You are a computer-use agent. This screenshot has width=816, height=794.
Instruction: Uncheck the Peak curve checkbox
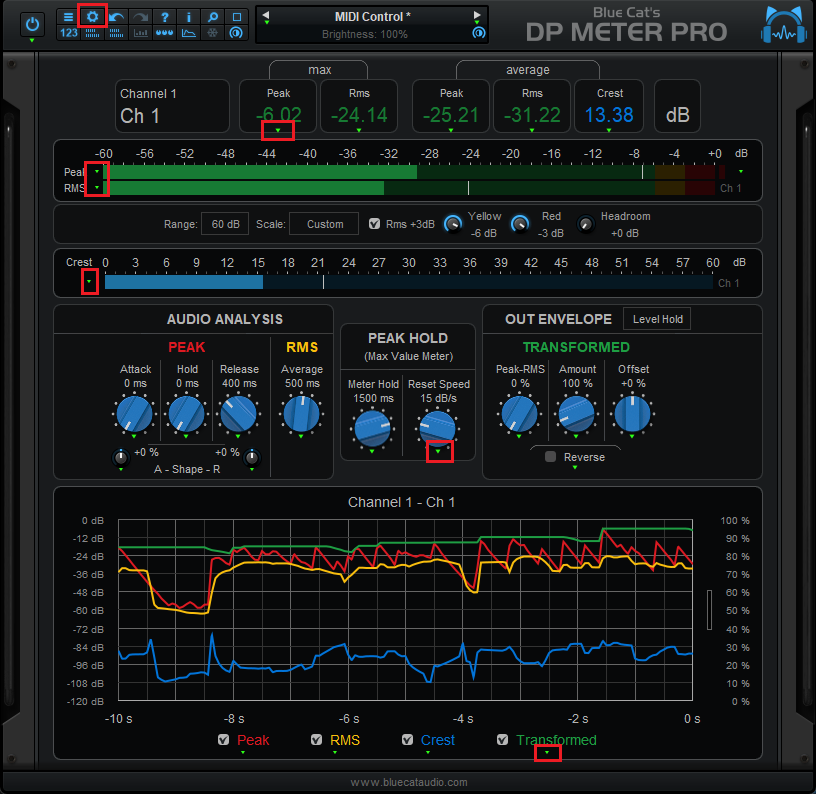(223, 739)
